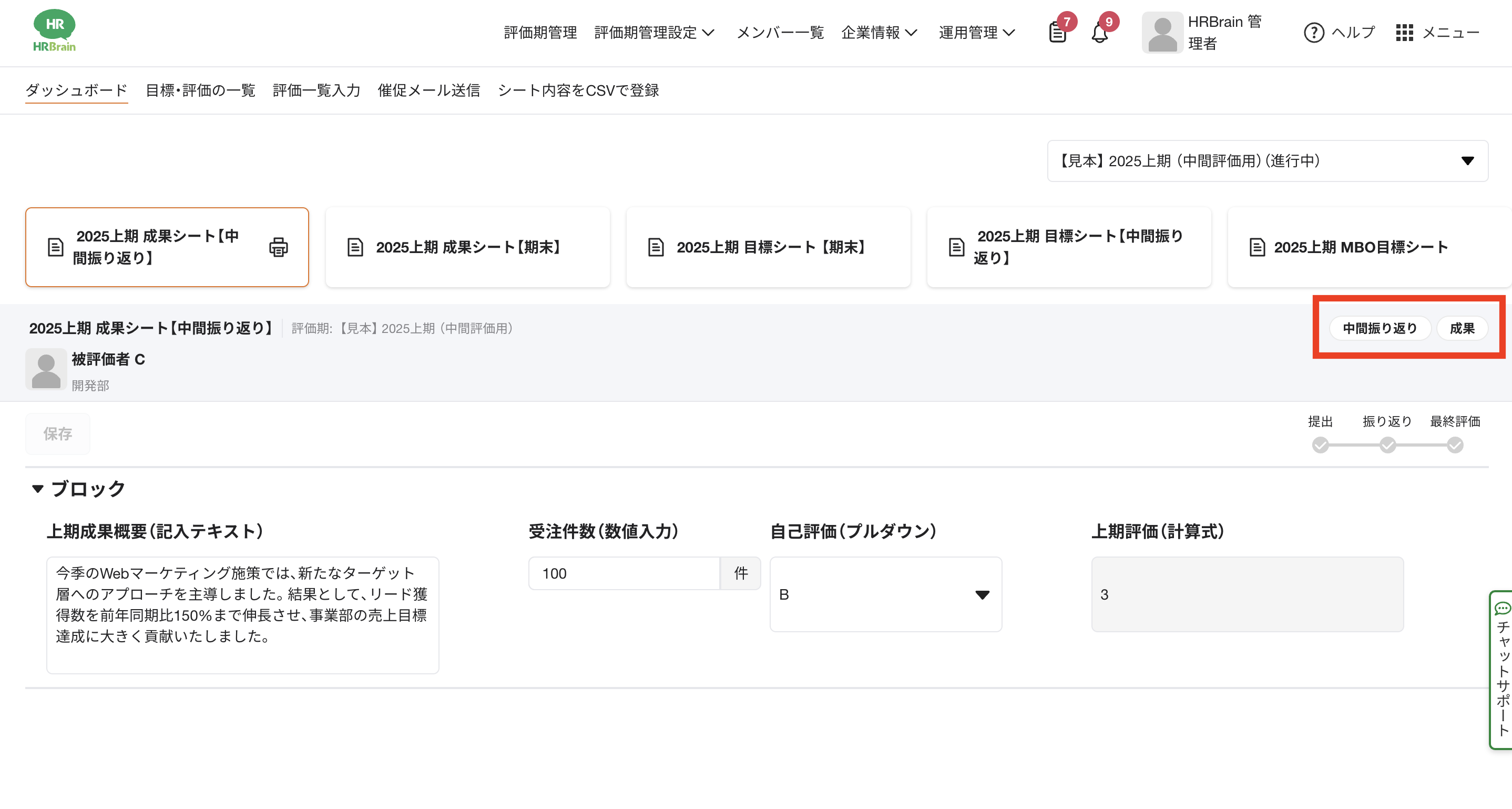Click the print icon on the 成果シート card
The width and height of the screenshot is (1512, 809).
click(x=278, y=247)
